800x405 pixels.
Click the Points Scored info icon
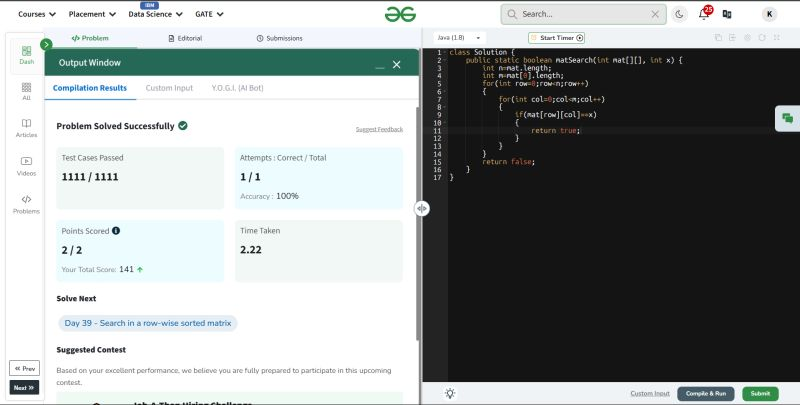116,231
